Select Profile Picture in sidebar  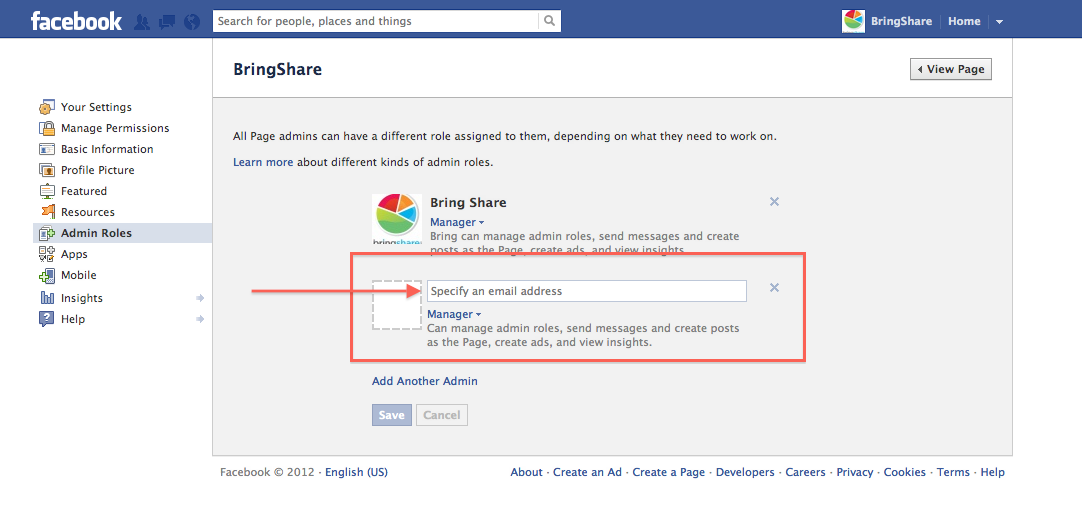pos(97,170)
